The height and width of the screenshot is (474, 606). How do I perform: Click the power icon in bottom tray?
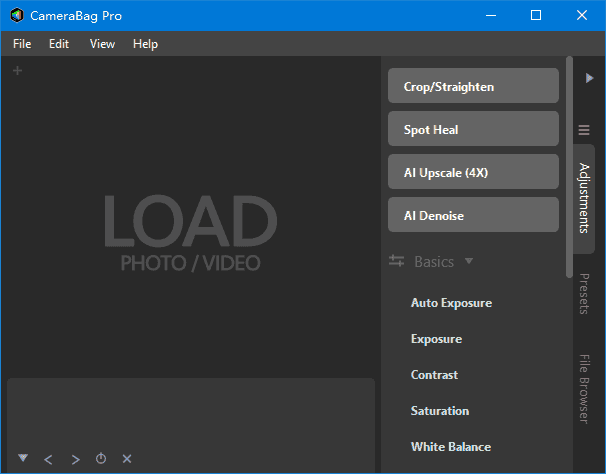[101, 459]
